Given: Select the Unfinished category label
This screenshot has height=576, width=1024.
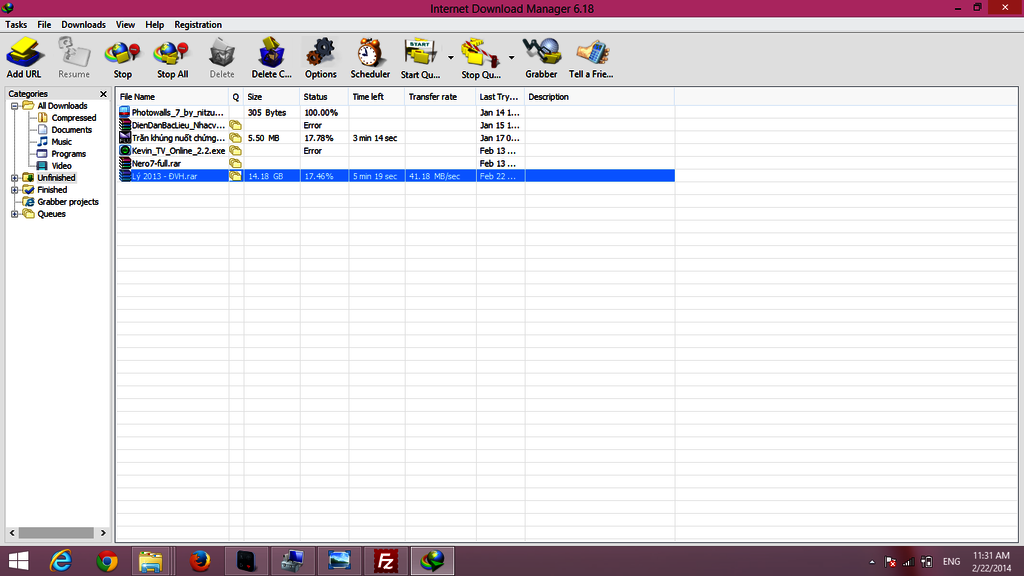Looking at the screenshot, I should pyautogui.click(x=56, y=178).
